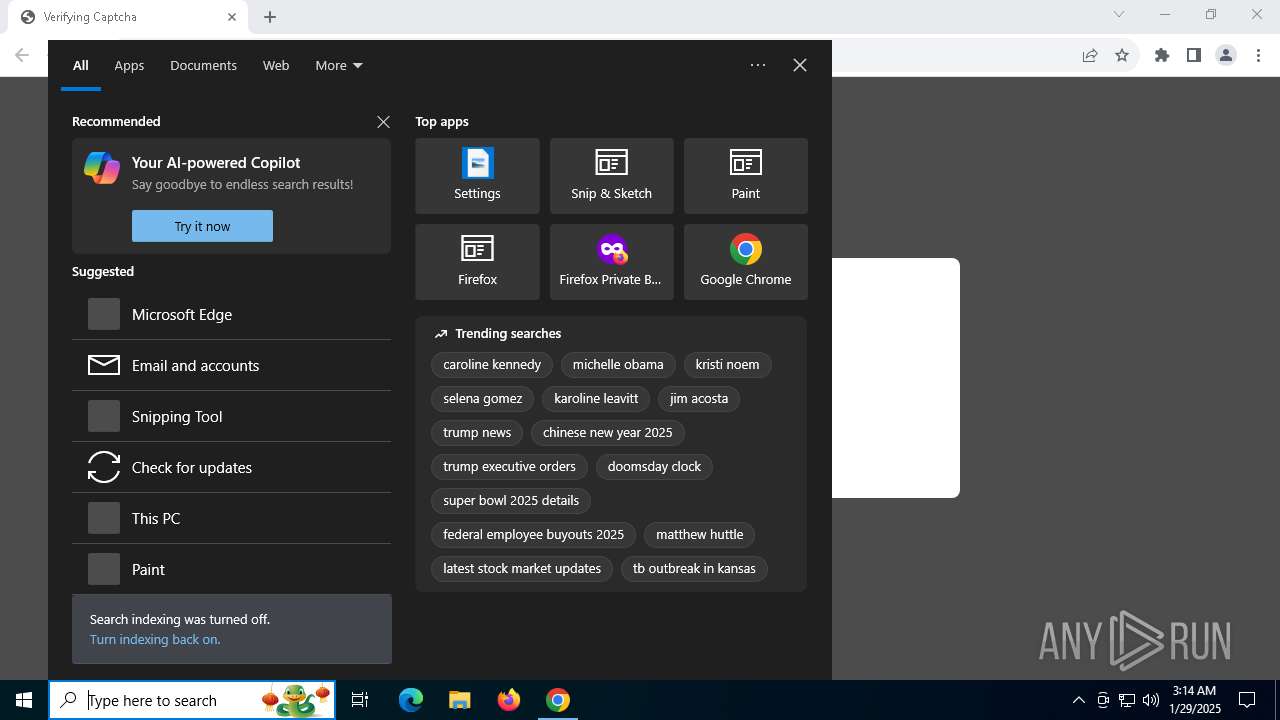Expand the More filter dropdown
Screen dimensions: 1280x720
[339, 65]
